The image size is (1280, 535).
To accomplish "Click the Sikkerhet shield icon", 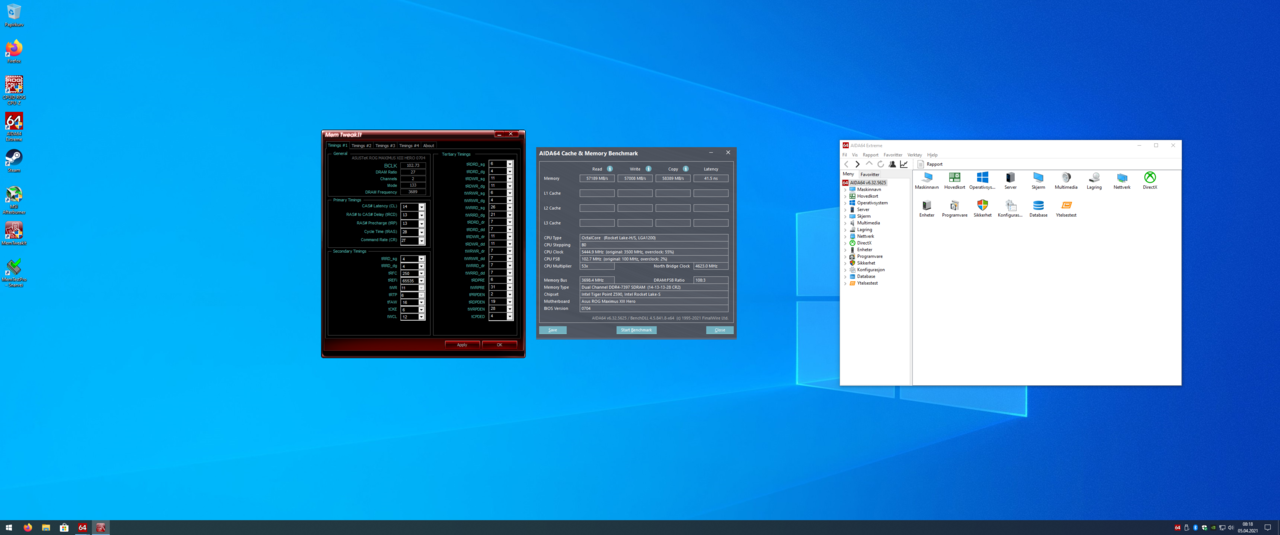I will [982, 206].
